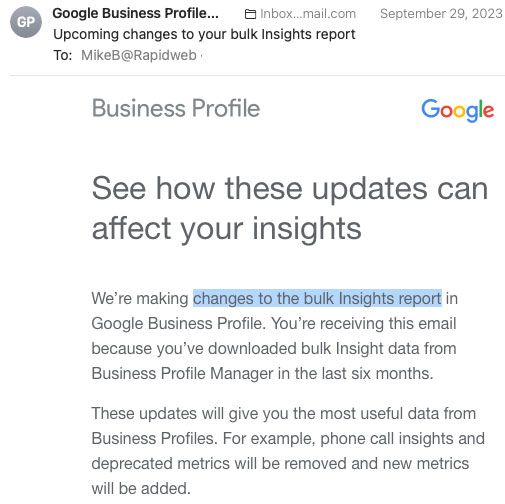Click the Inbox folder icon

(250, 14)
